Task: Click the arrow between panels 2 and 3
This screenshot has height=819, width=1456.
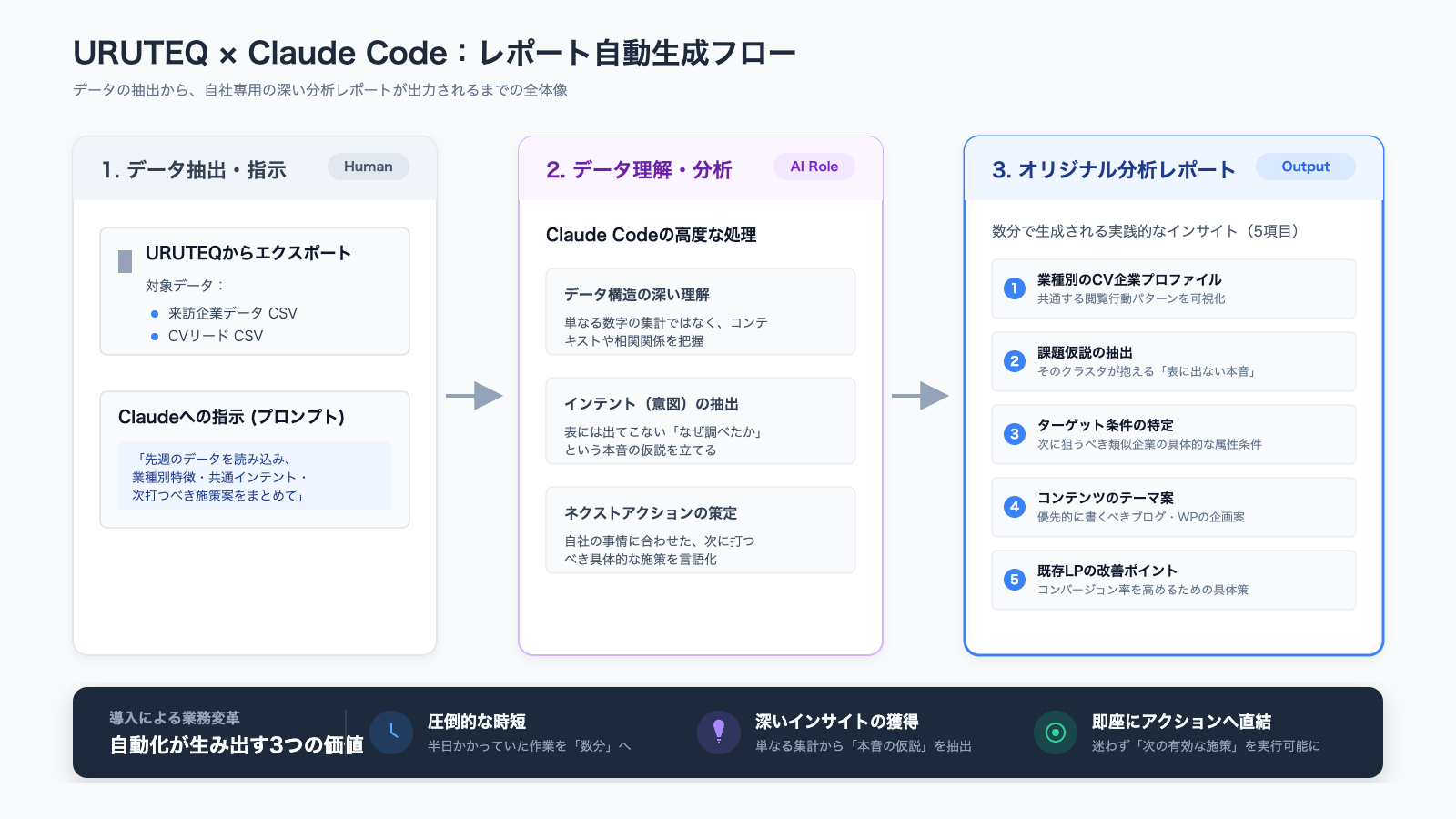Action: pos(920,396)
